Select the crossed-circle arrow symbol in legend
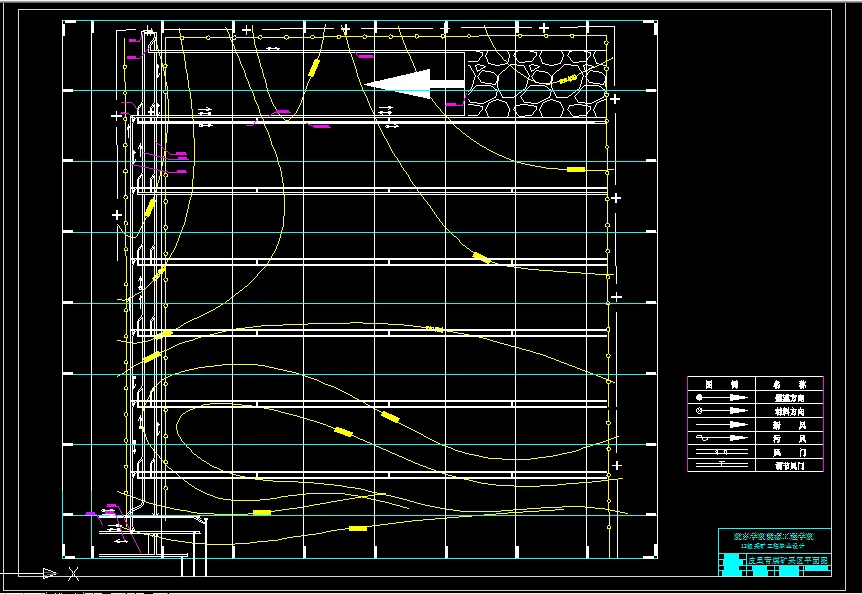This screenshot has height=594, width=862. click(x=722, y=411)
